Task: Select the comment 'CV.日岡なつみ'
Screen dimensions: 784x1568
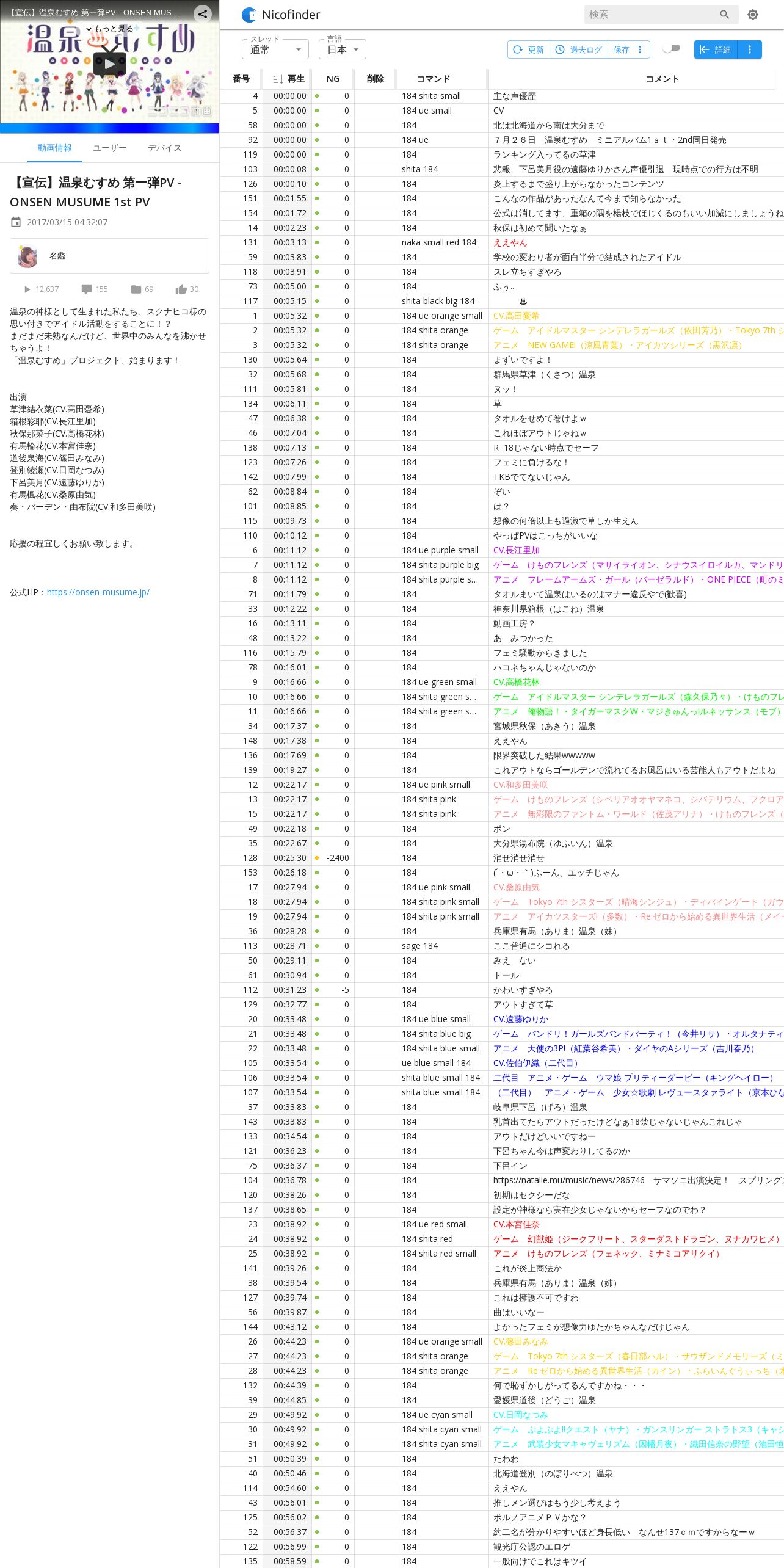Action: pyautogui.click(x=520, y=1415)
